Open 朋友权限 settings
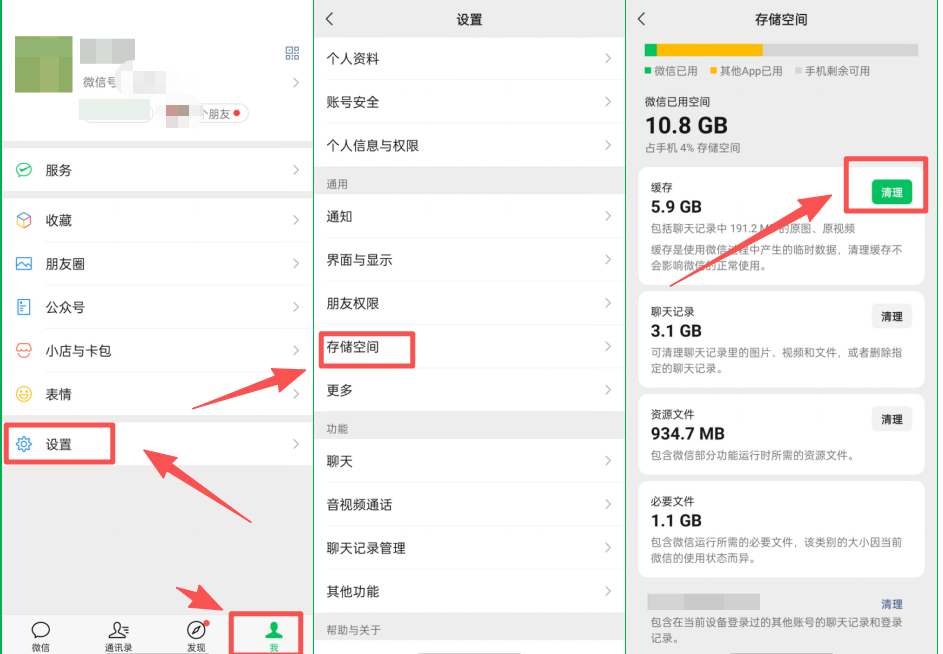Image resolution: width=943 pixels, height=654 pixels. point(469,303)
